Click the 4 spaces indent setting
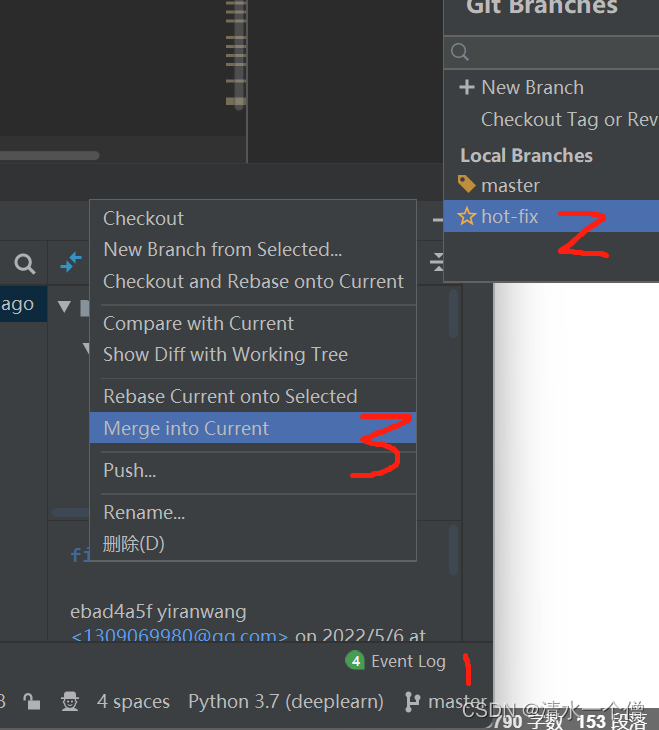The width and height of the screenshot is (659, 730). 133,702
